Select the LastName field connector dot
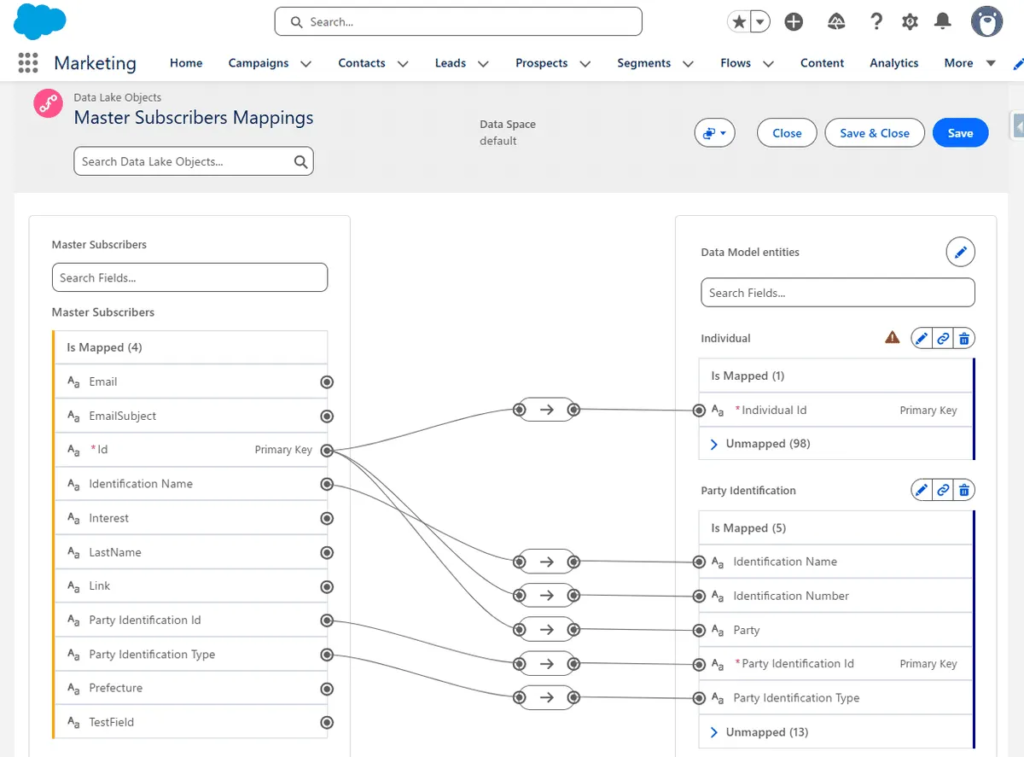Viewport: 1024px width, 757px height. point(327,552)
